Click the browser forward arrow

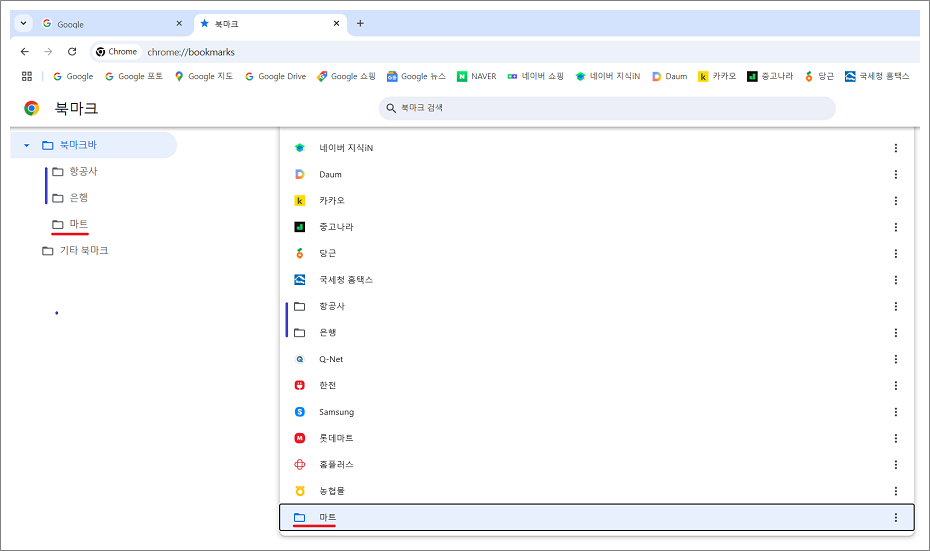[48, 52]
